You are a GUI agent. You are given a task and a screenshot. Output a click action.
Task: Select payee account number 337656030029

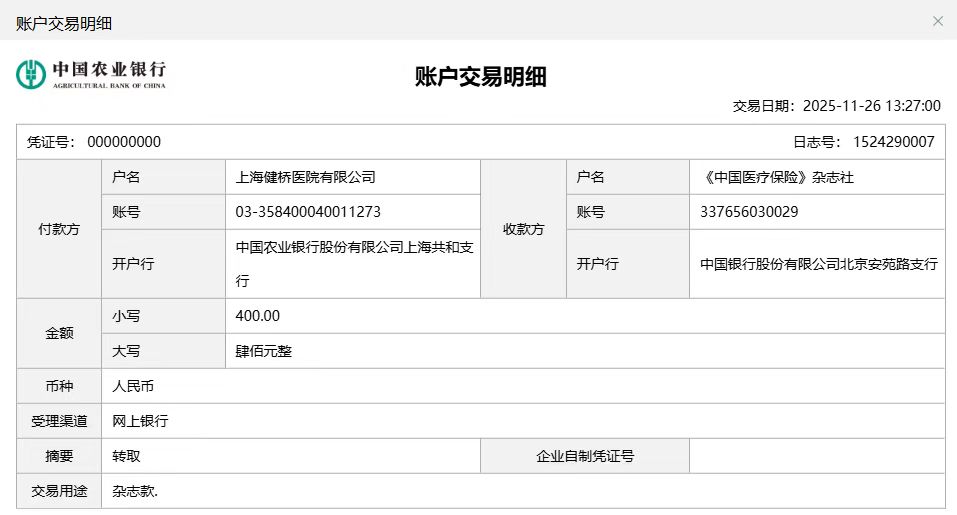tap(749, 212)
